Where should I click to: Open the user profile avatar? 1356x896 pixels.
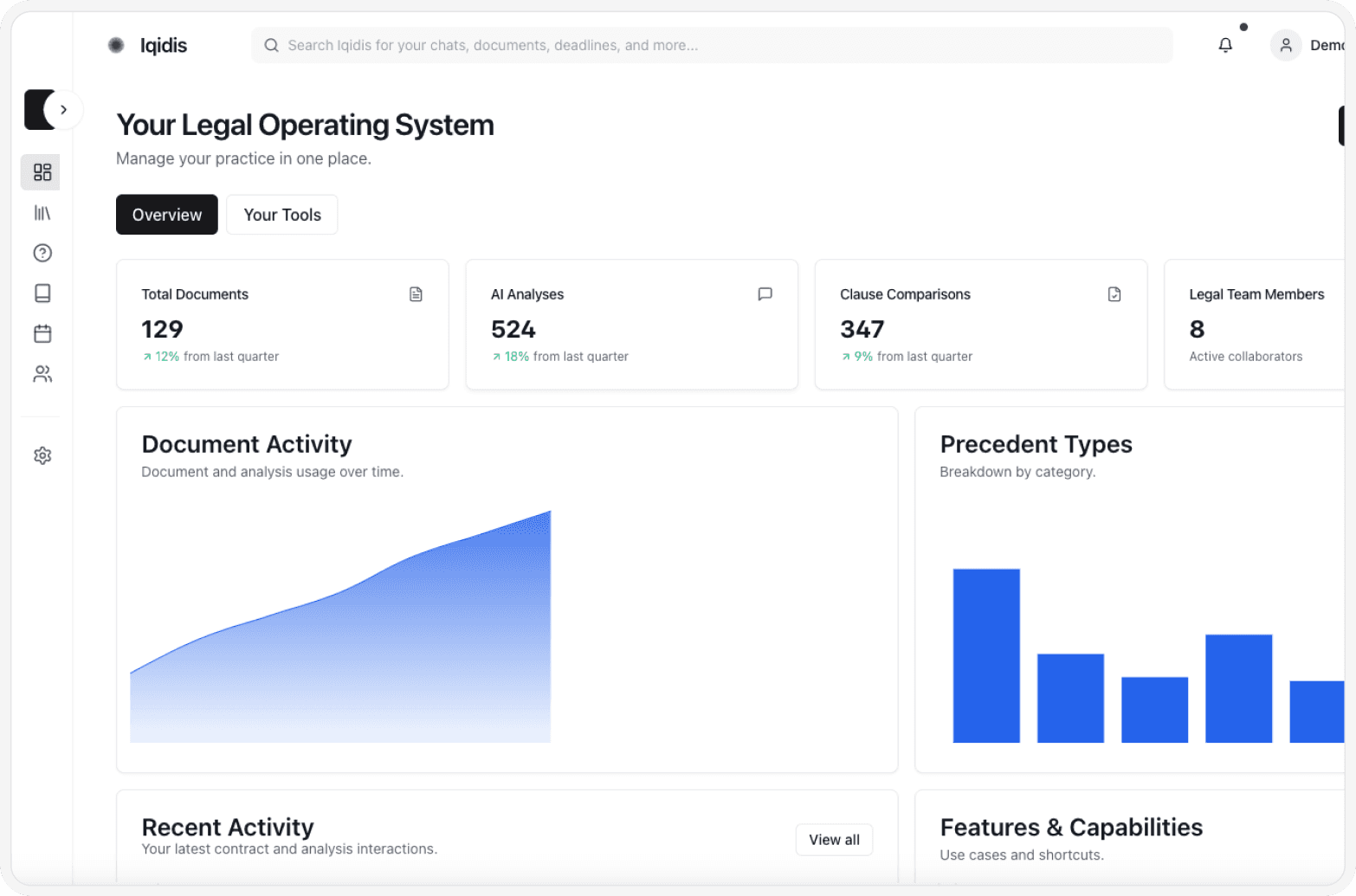coord(1286,45)
